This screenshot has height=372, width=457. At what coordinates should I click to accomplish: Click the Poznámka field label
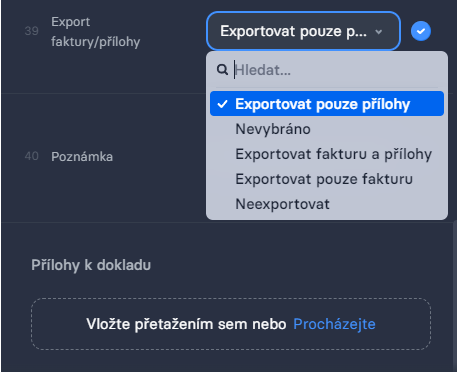click(82, 157)
